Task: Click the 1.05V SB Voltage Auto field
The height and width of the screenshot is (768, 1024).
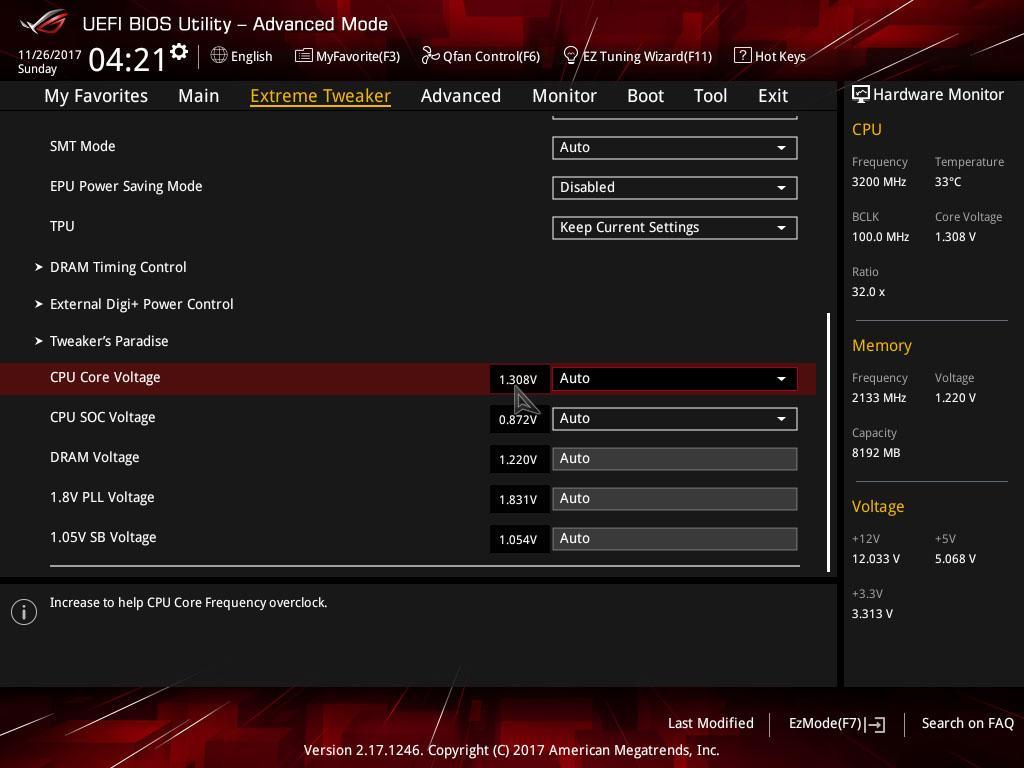Action: (675, 539)
